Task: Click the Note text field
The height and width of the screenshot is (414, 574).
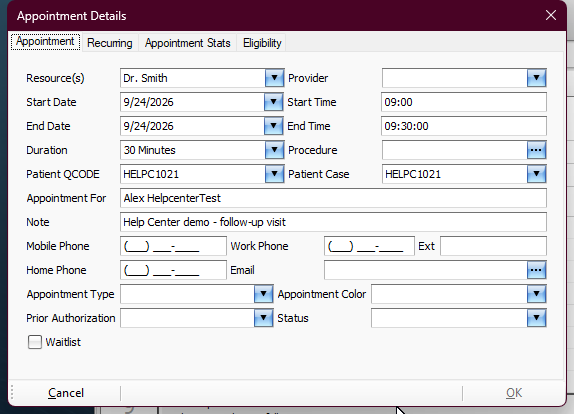Action: (333, 222)
